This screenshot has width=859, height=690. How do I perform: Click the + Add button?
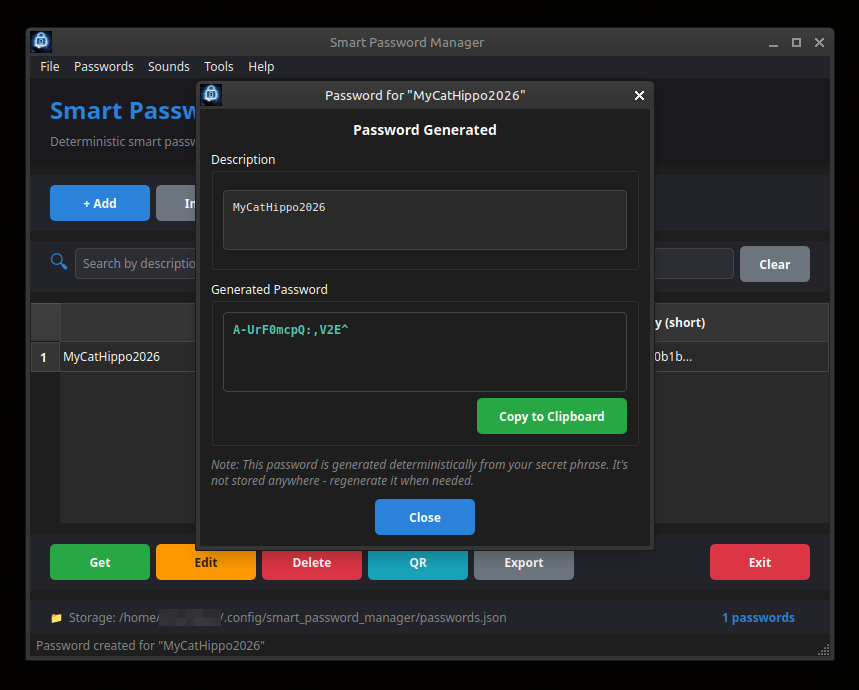tap(100, 203)
